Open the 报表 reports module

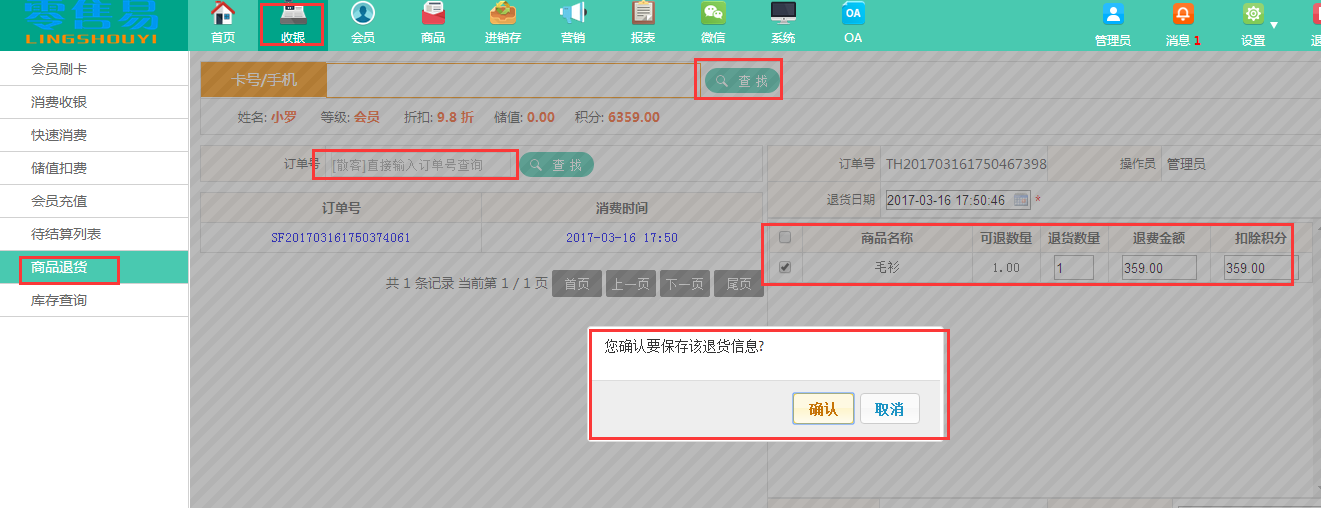[643, 24]
